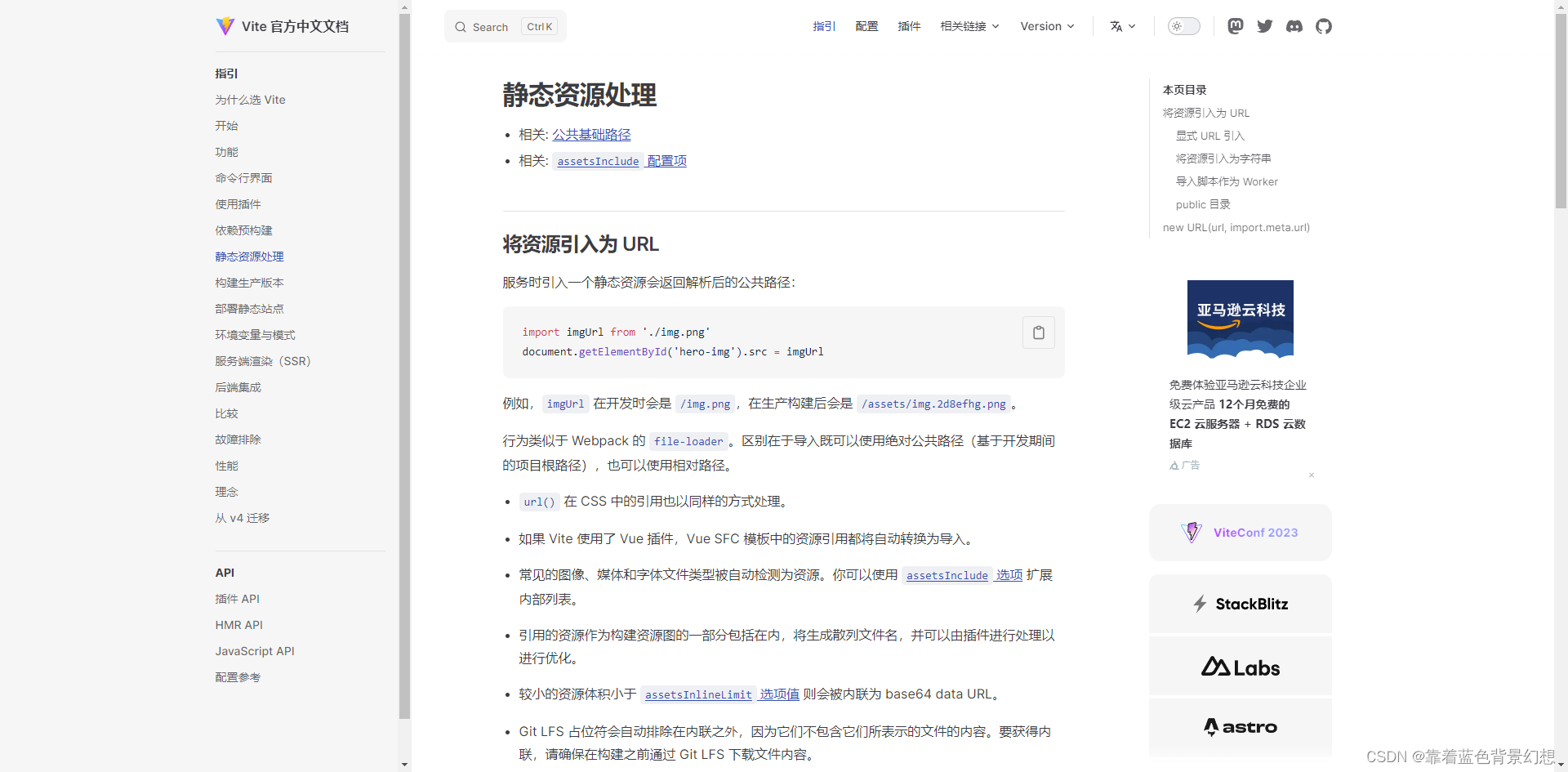Click the search magnifier icon

point(461,27)
